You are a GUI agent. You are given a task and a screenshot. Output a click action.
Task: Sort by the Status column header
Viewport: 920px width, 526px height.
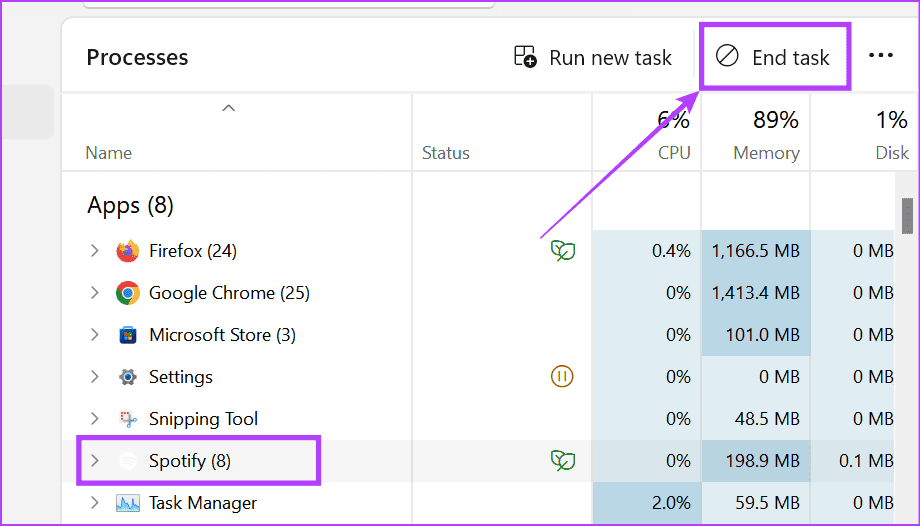[446, 153]
